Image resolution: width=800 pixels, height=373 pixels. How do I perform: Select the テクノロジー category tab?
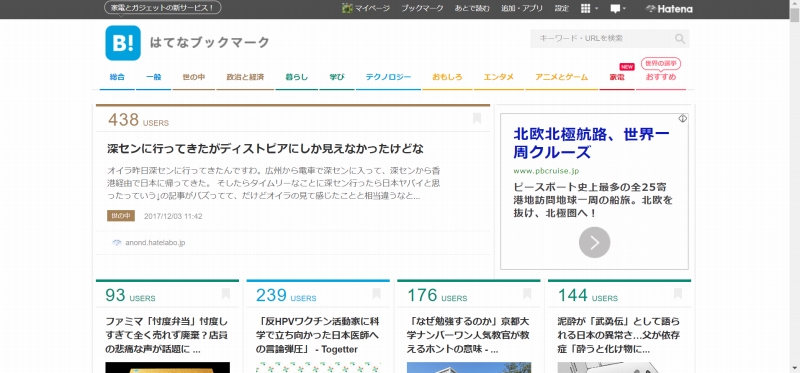(x=388, y=78)
